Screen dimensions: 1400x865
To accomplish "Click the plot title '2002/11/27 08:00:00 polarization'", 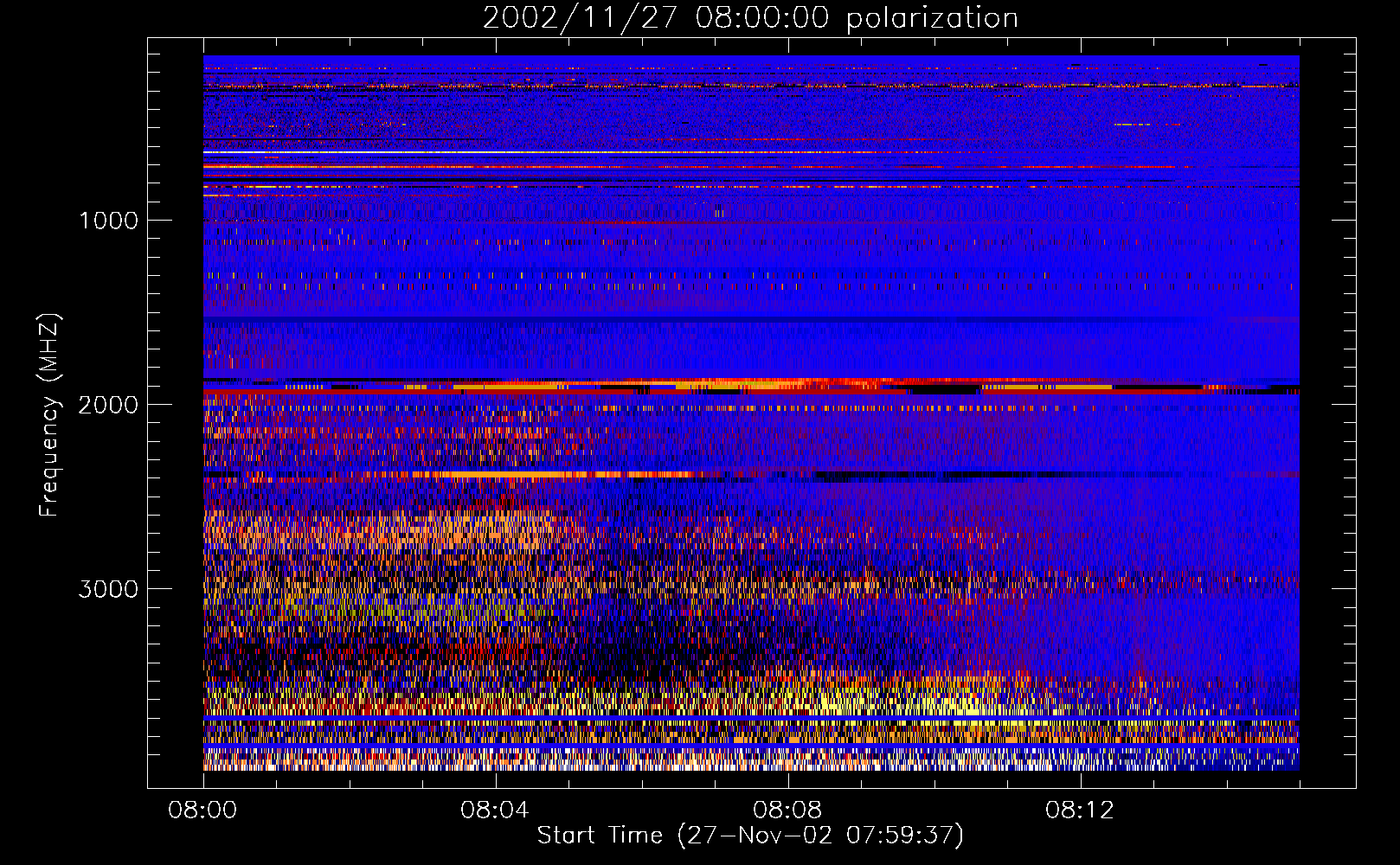I will 750,18.
